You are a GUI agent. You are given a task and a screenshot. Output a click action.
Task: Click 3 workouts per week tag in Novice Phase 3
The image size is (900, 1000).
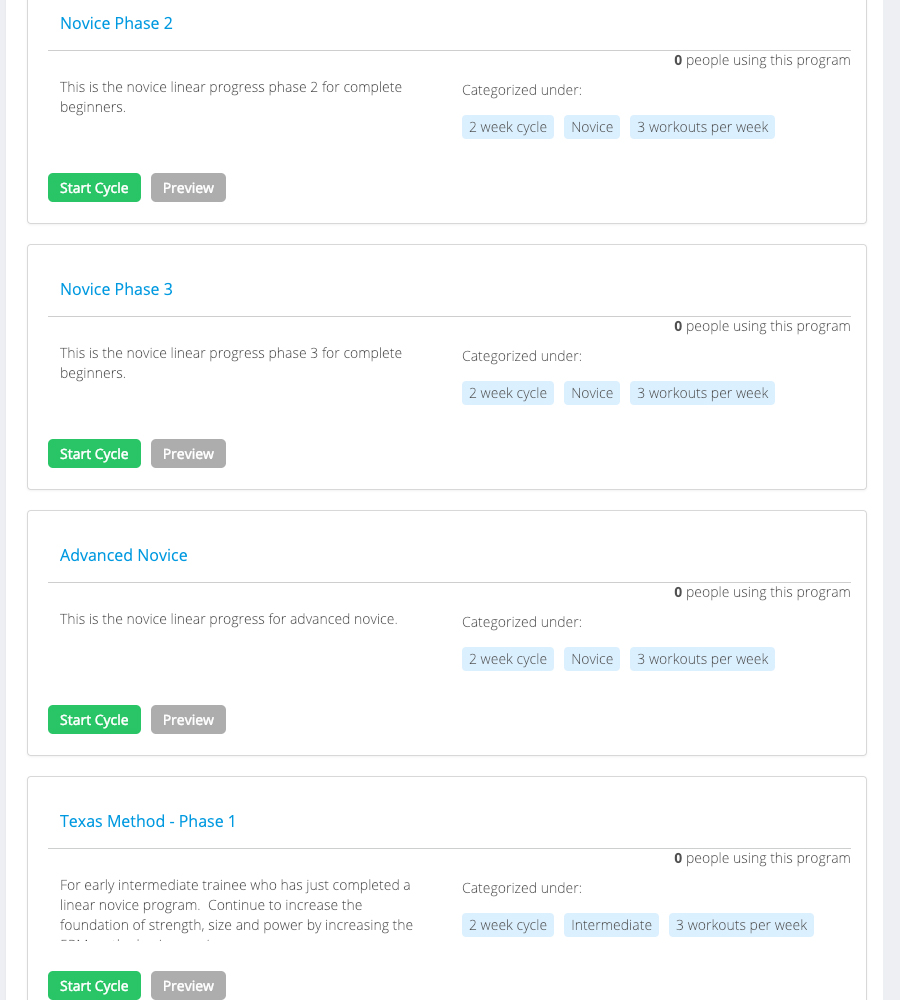point(702,393)
